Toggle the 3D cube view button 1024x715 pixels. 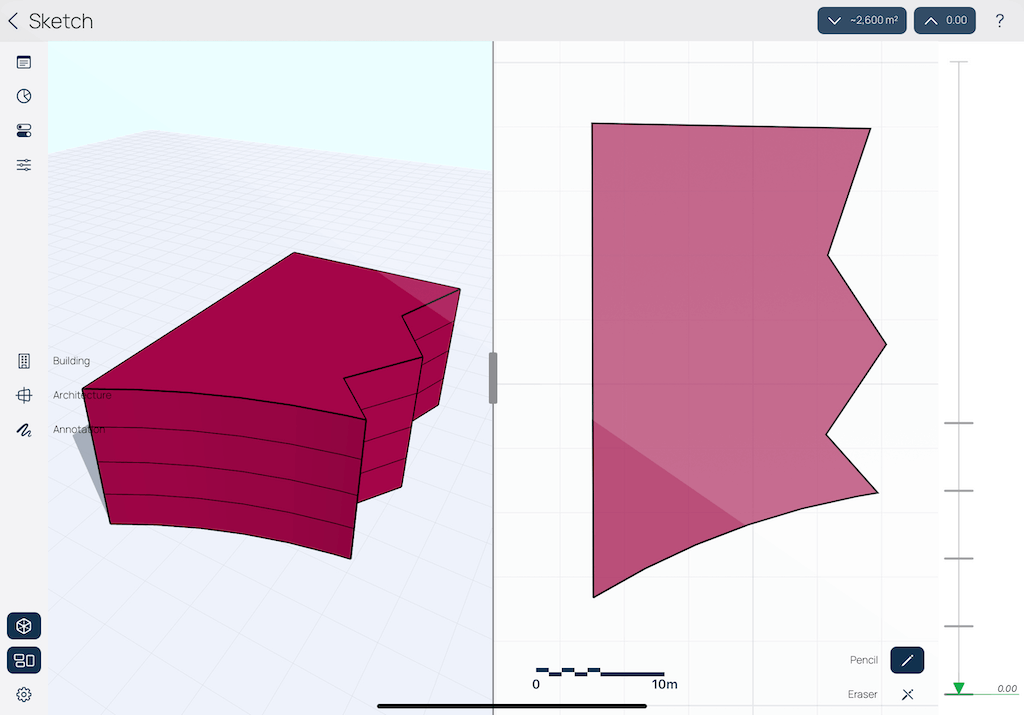point(24,626)
